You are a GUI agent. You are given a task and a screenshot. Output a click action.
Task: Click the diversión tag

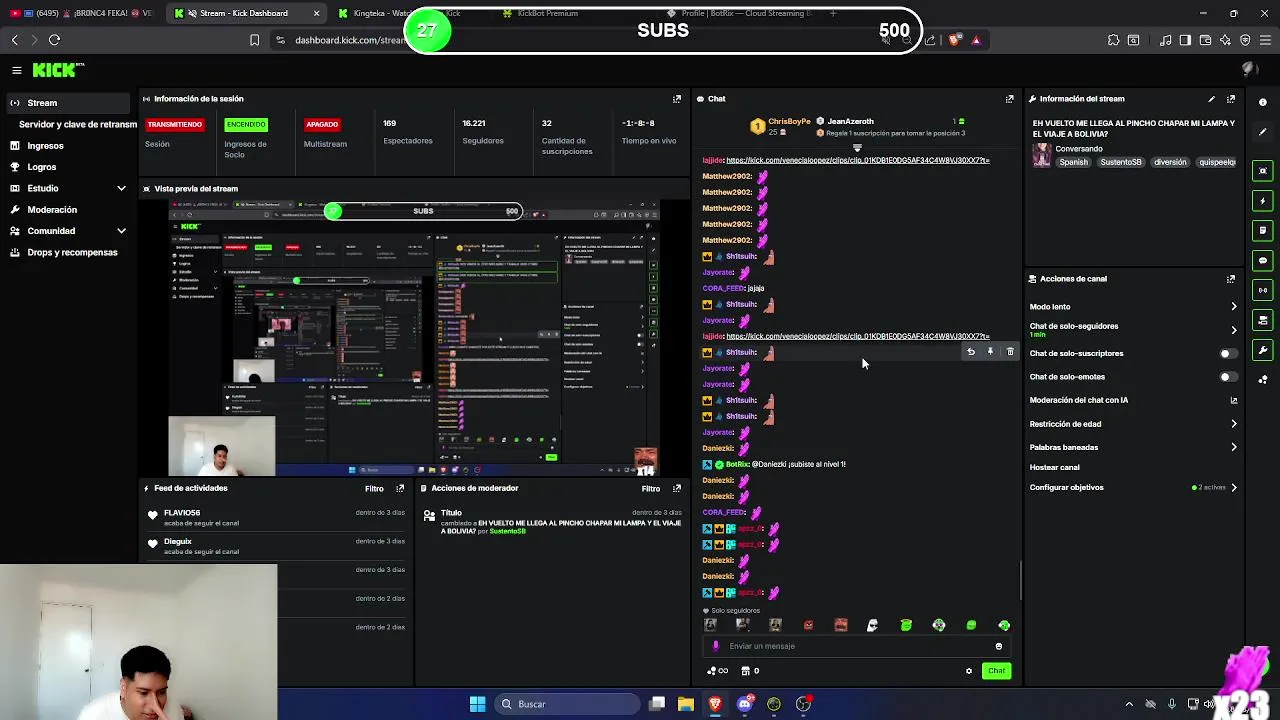(1170, 162)
